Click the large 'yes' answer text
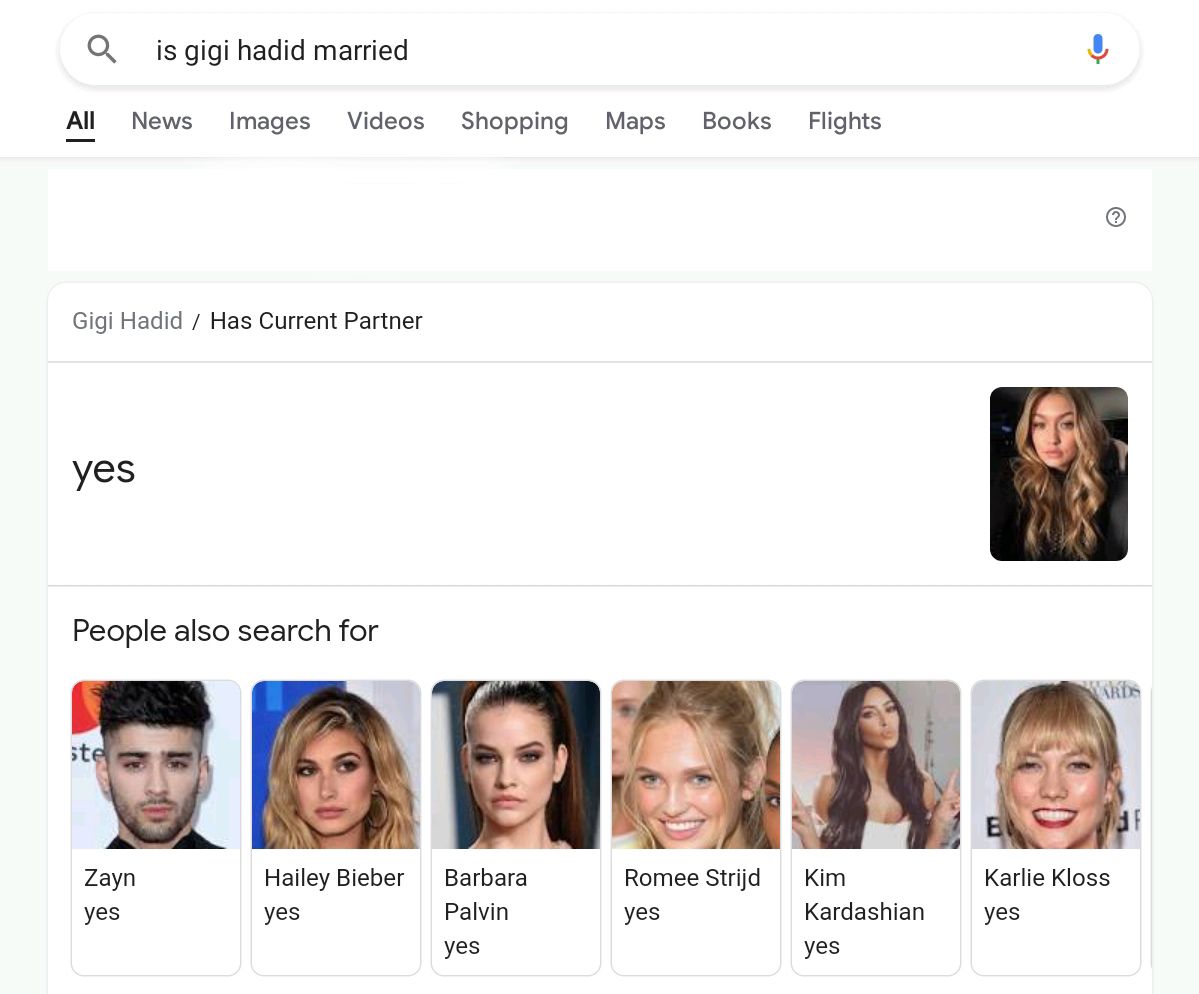This screenshot has width=1199, height=994. click(x=103, y=469)
